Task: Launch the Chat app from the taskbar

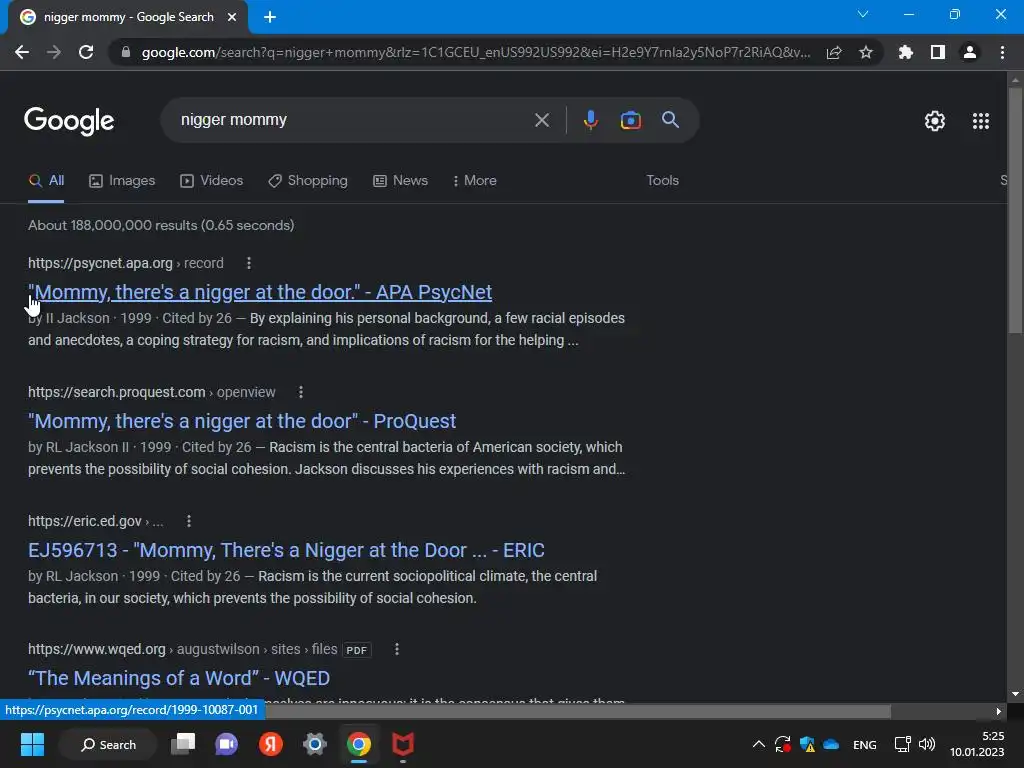Action: (227, 744)
